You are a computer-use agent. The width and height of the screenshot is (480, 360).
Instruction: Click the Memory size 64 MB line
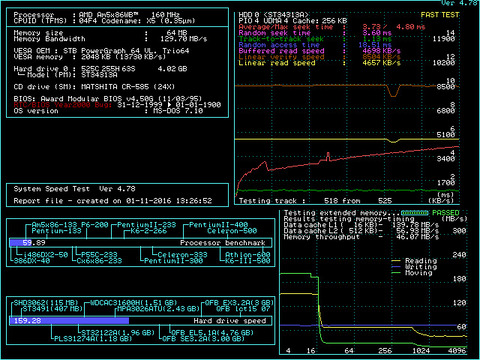[x=100, y=33]
